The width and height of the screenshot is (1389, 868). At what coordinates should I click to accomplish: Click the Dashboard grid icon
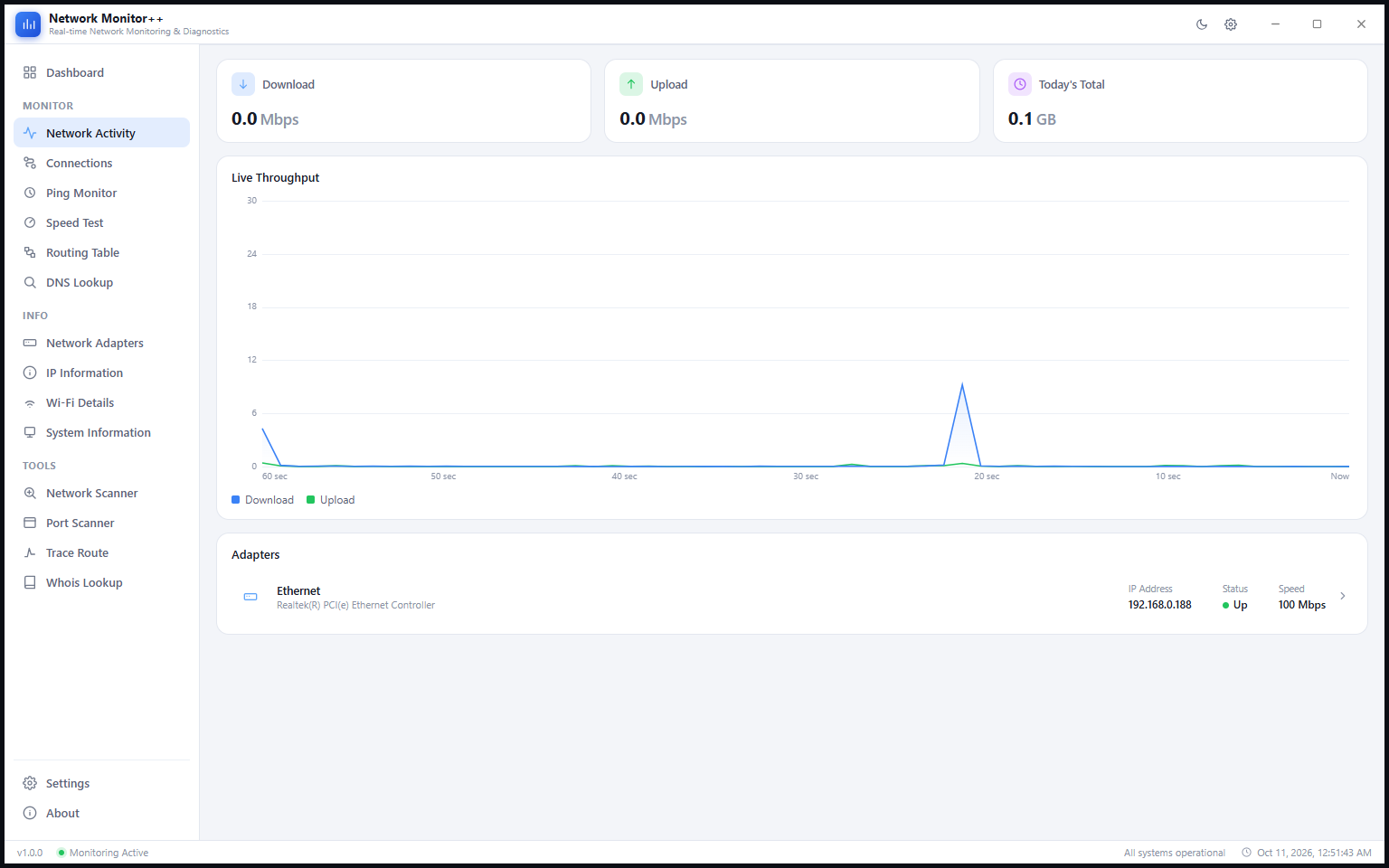click(30, 72)
